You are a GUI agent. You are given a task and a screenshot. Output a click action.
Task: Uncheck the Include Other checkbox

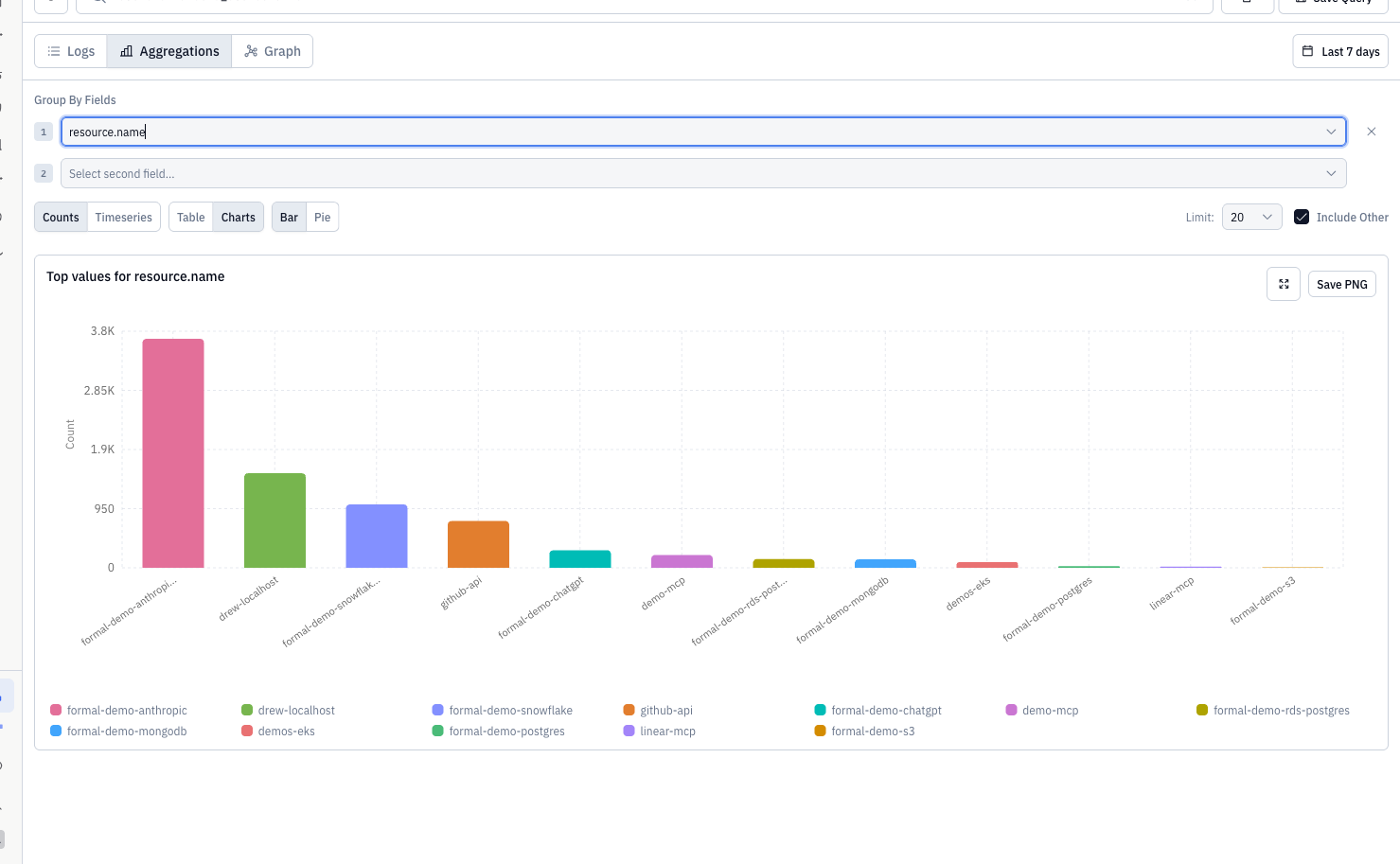[x=1302, y=217]
